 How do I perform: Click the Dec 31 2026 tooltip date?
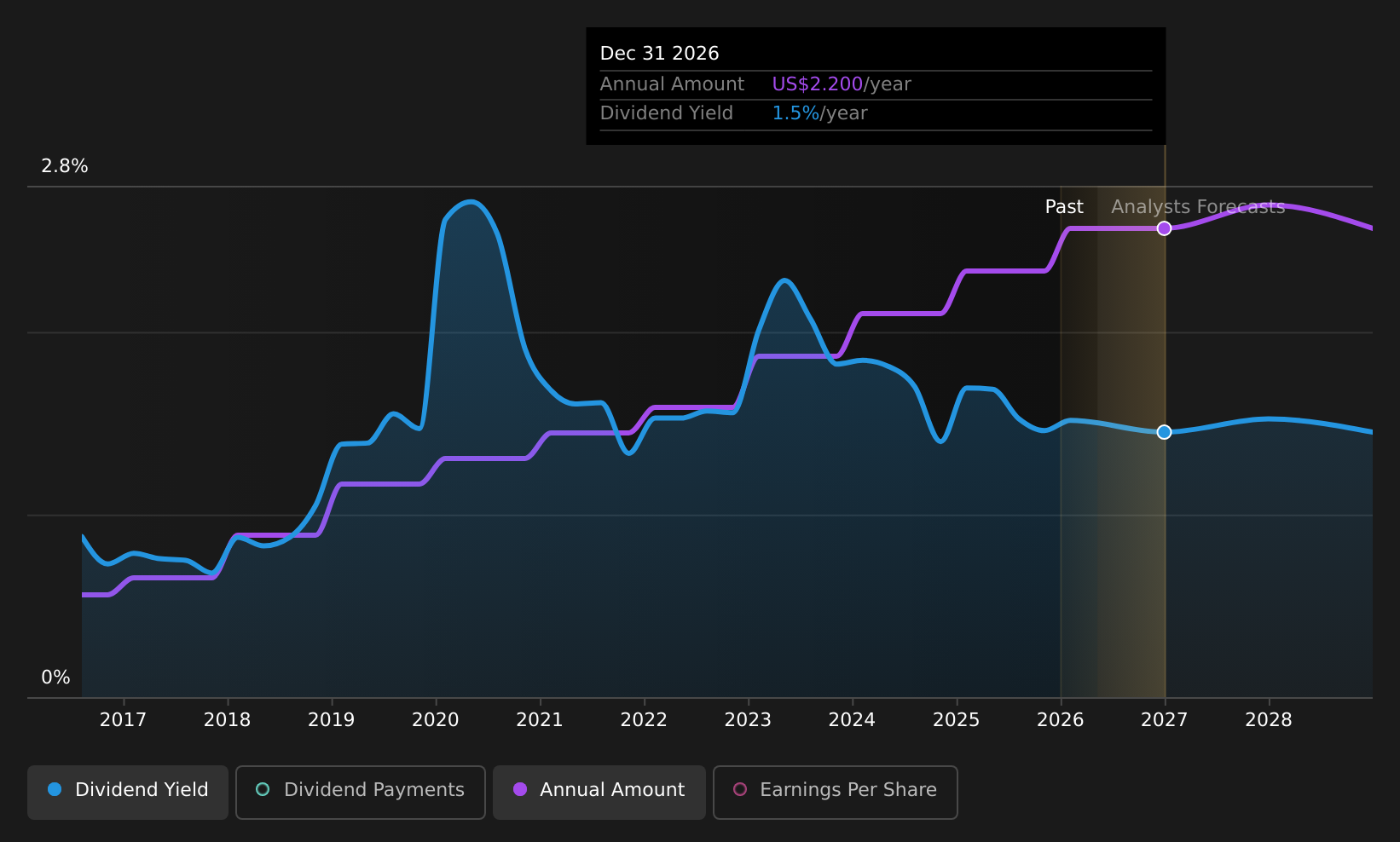click(x=659, y=54)
